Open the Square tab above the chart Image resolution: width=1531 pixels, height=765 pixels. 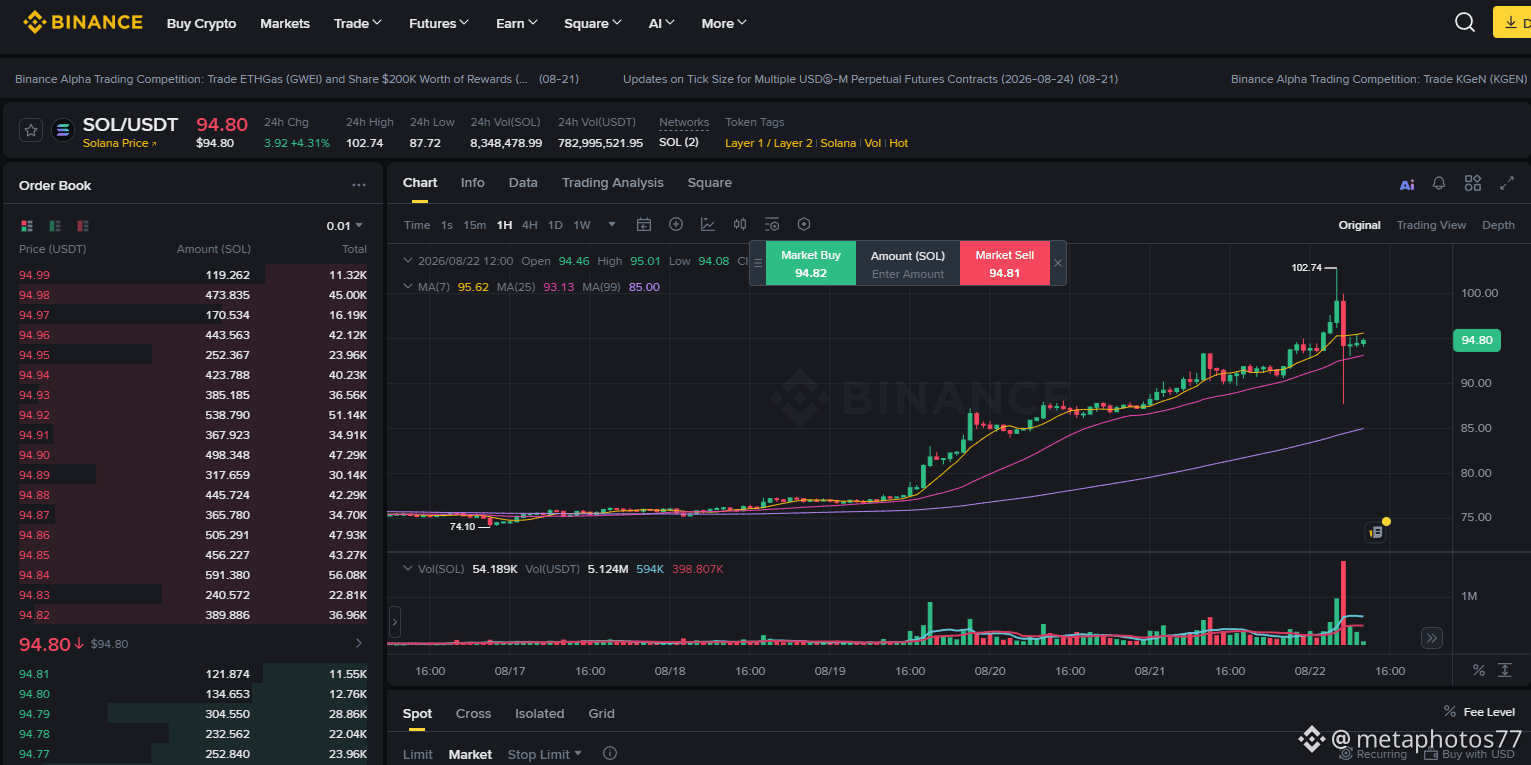pyautogui.click(x=710, y=183)
